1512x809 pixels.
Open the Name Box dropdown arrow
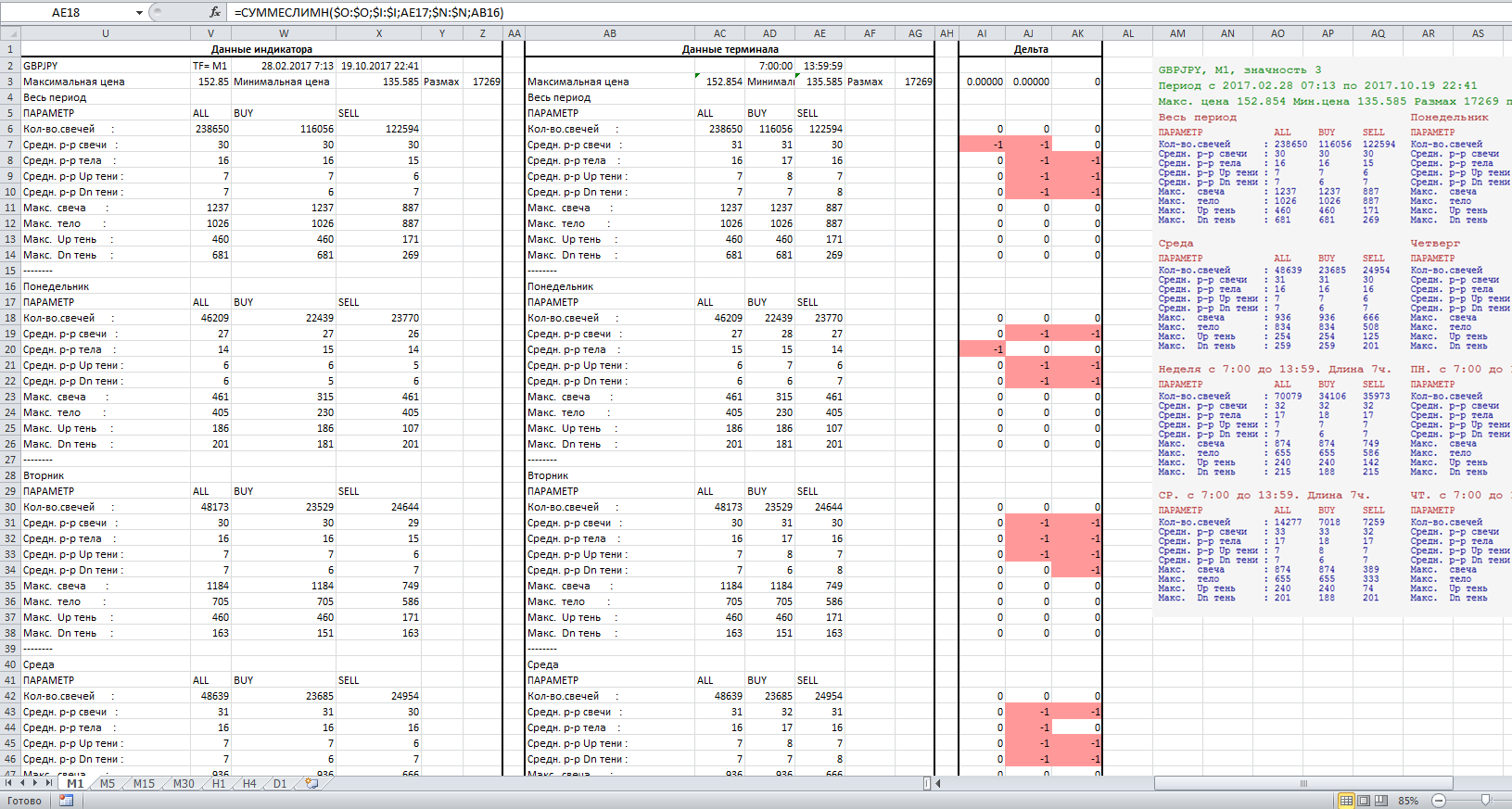coord(139,13)
